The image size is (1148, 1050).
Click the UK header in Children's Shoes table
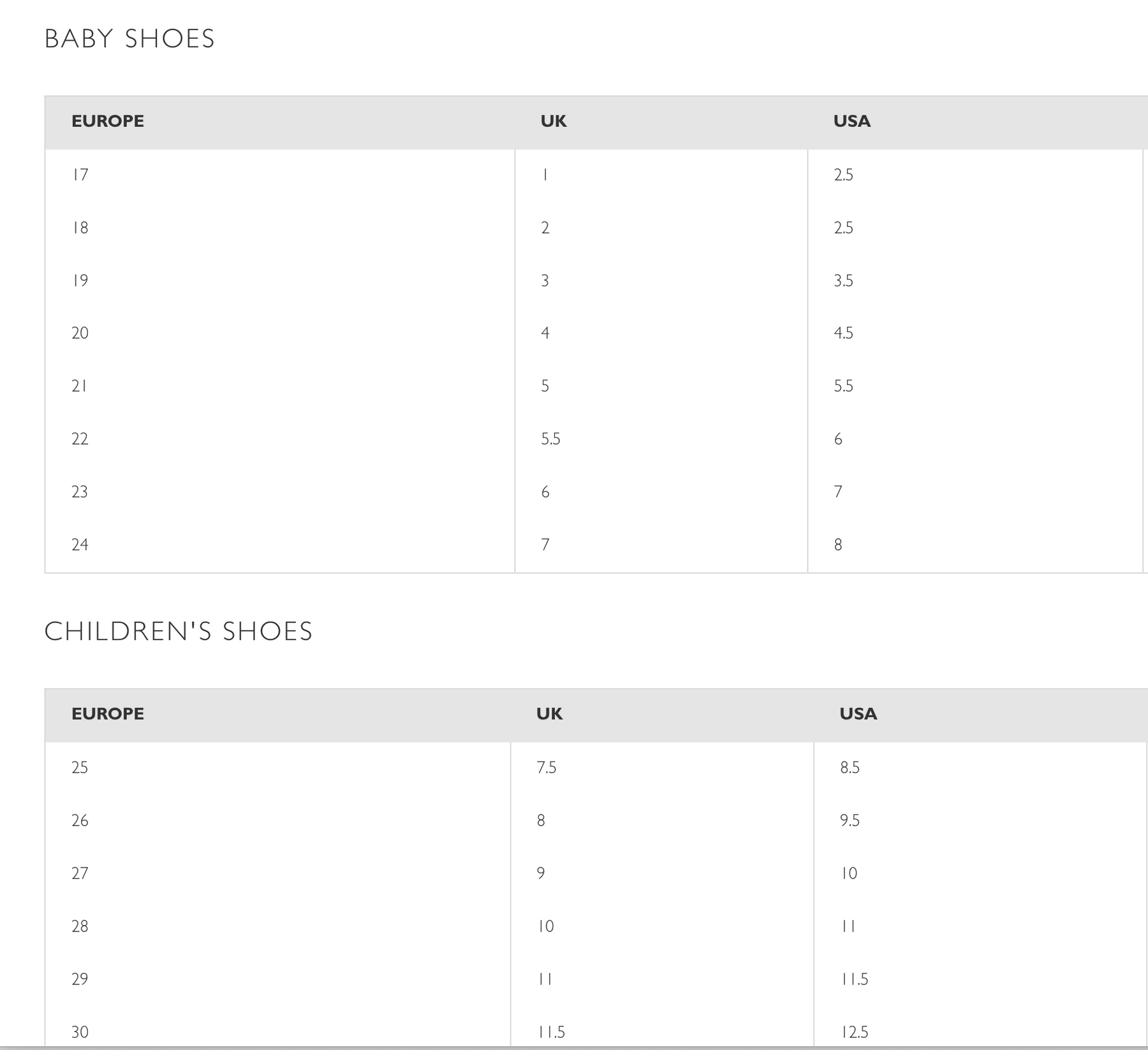549,714
